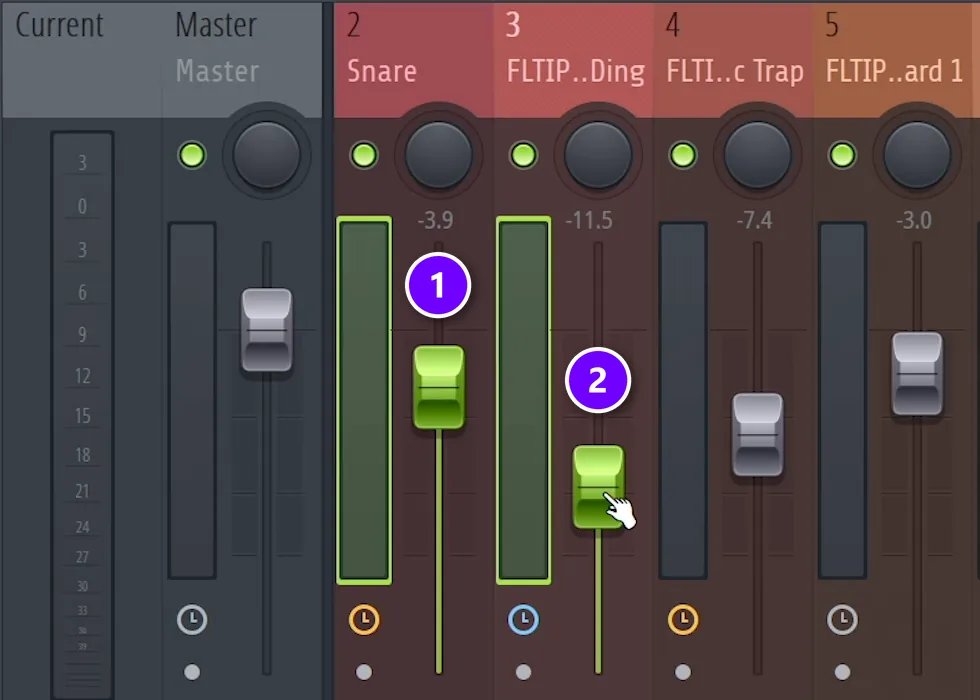
Task: Click the FLTI..c Trap track pan knob
Action: 758,154
